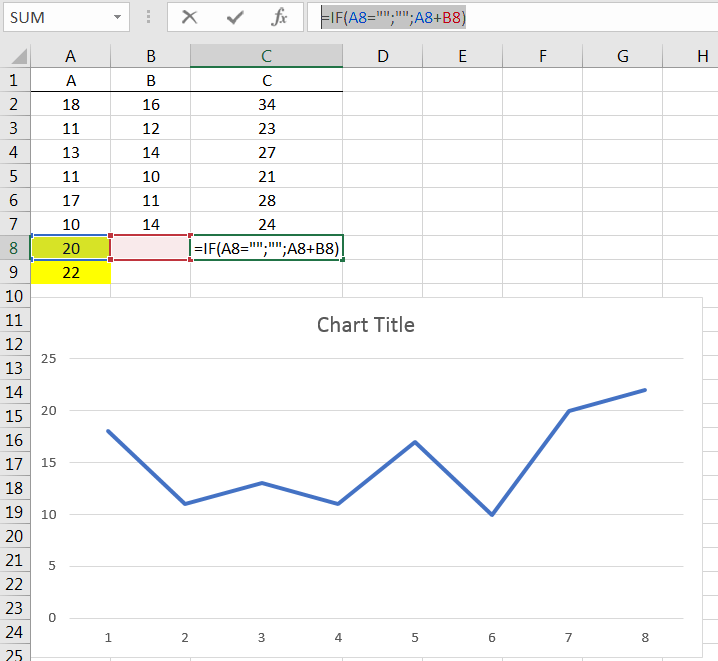The width and height of the screenshot is (718, 661).
Task: Click header cell A1 labeled A
Action: coord(71,80)
